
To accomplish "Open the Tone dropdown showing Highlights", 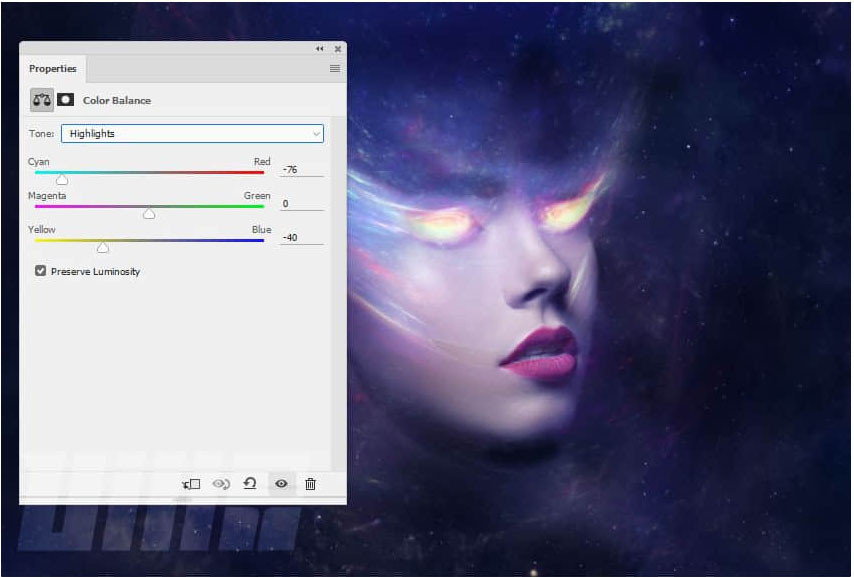I will tap(192, 133).
